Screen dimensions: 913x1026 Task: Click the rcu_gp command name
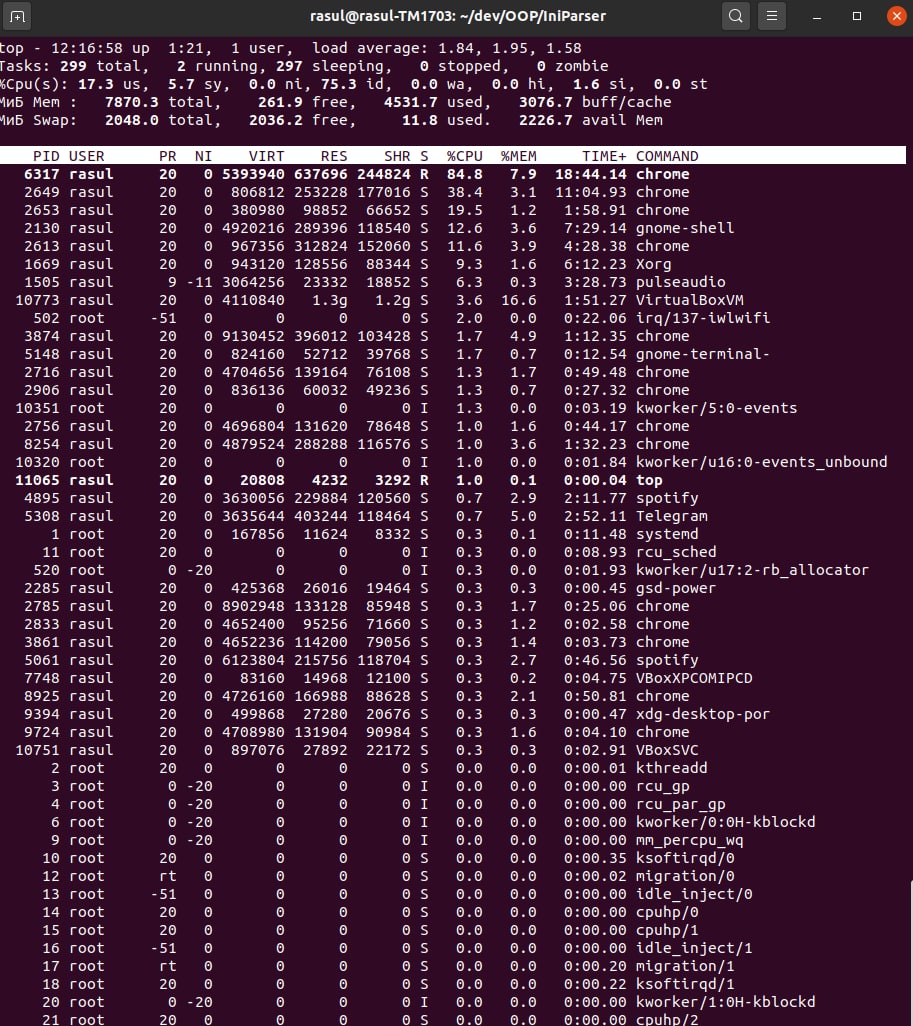(662, 786)
